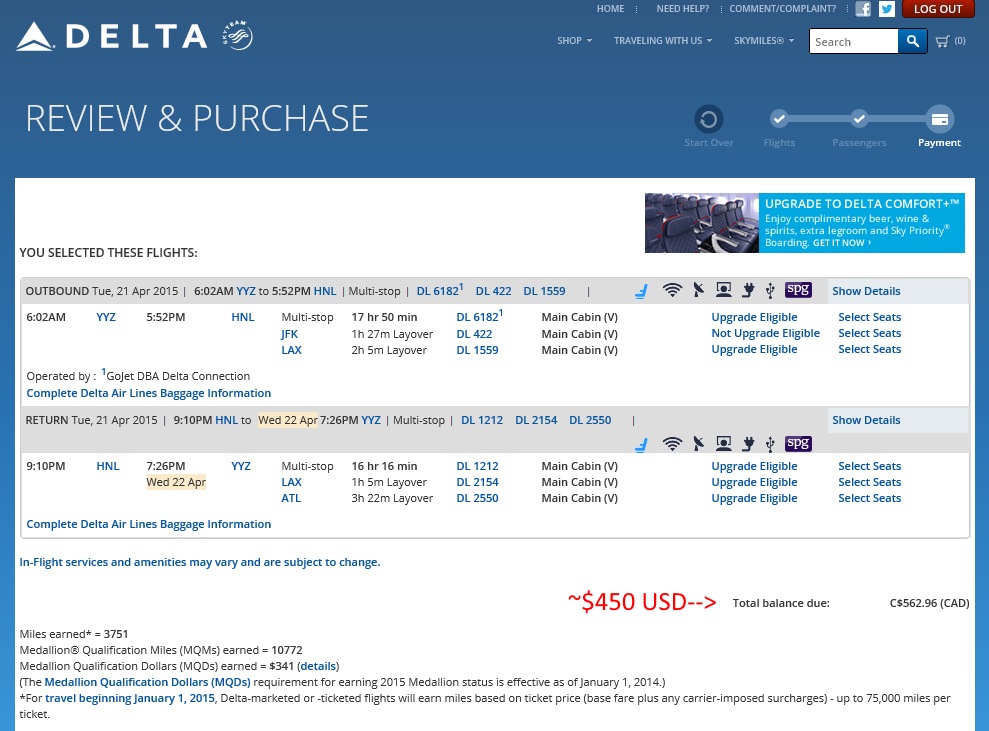Open Delta's Facebook page icon

pos(863,9)
